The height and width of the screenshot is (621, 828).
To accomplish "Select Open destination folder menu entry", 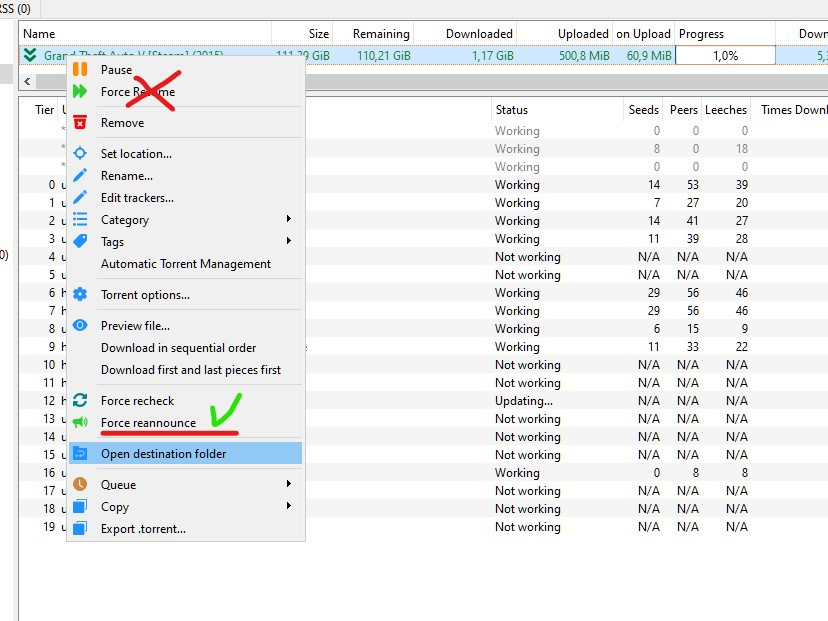I will [x=163, y=454].
